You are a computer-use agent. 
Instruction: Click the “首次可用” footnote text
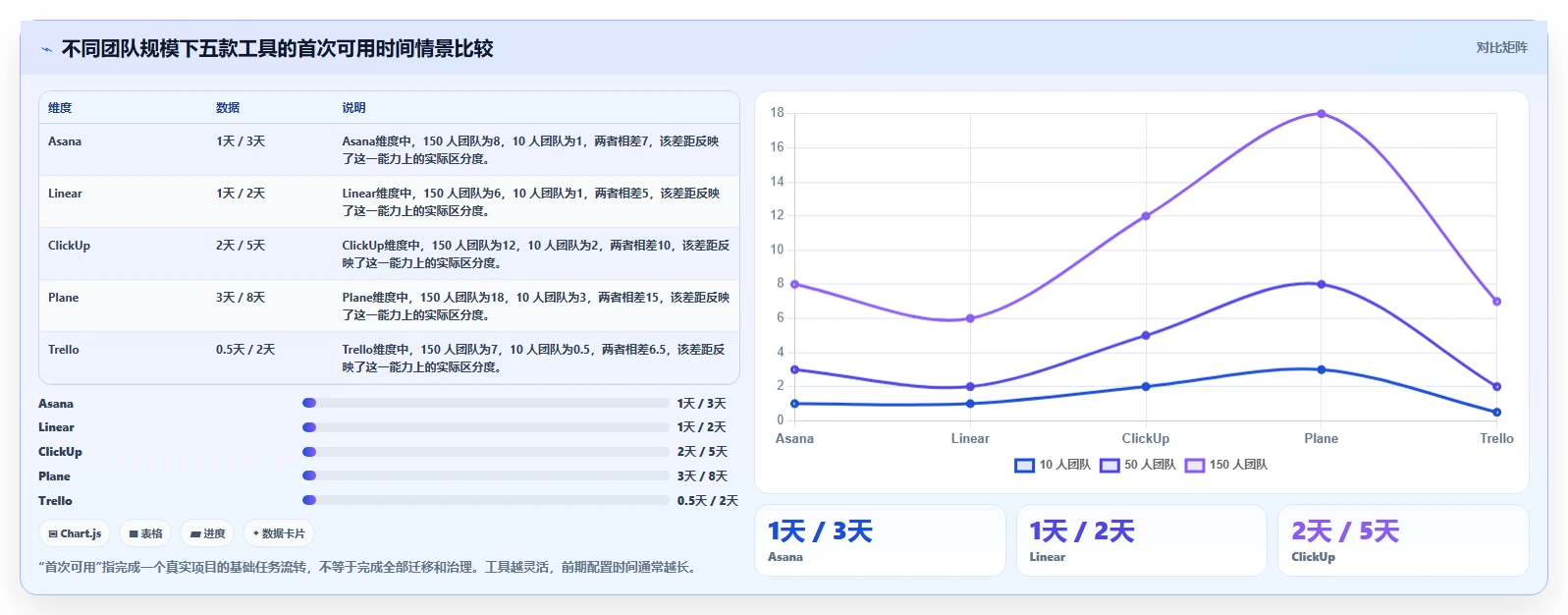click(x=369, y=568)
